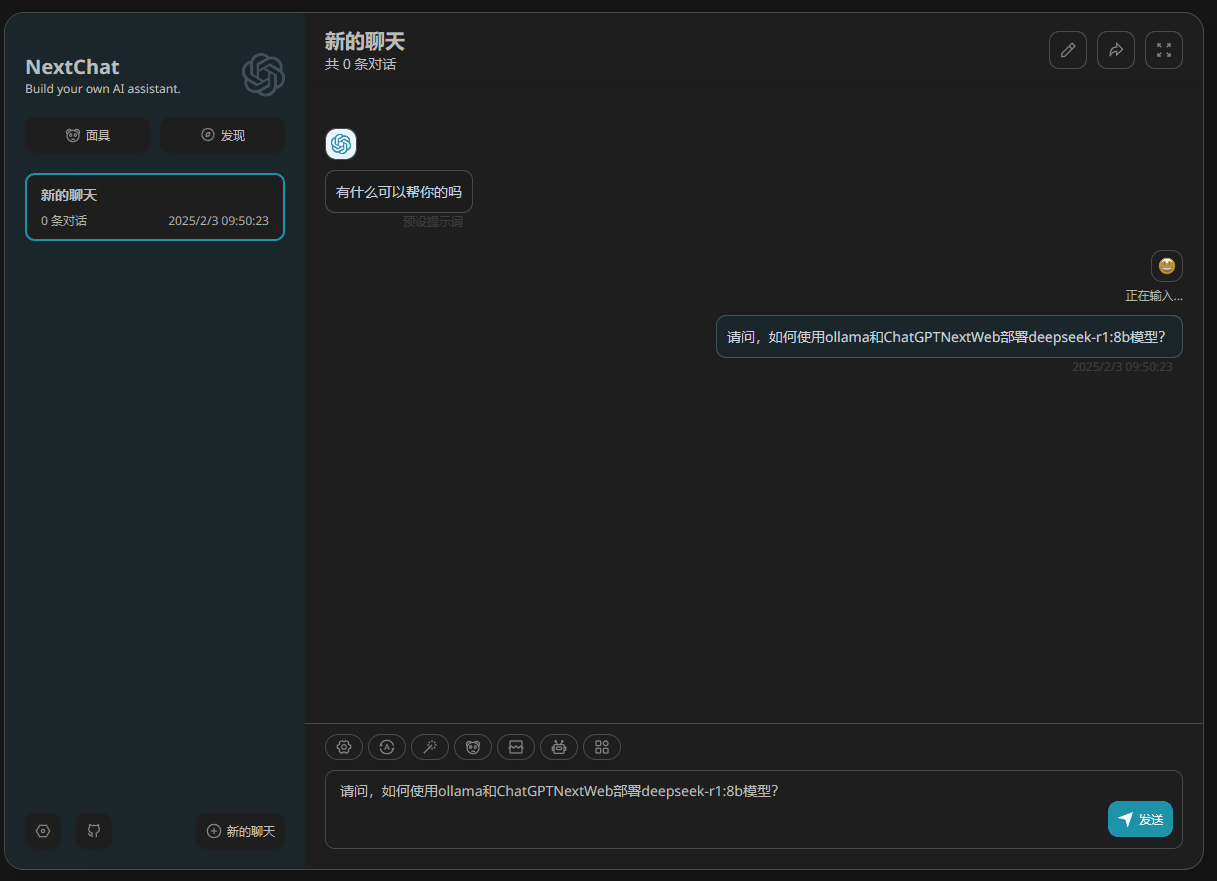Click the robot shortcut icon in toolbar

pos(559,747)
